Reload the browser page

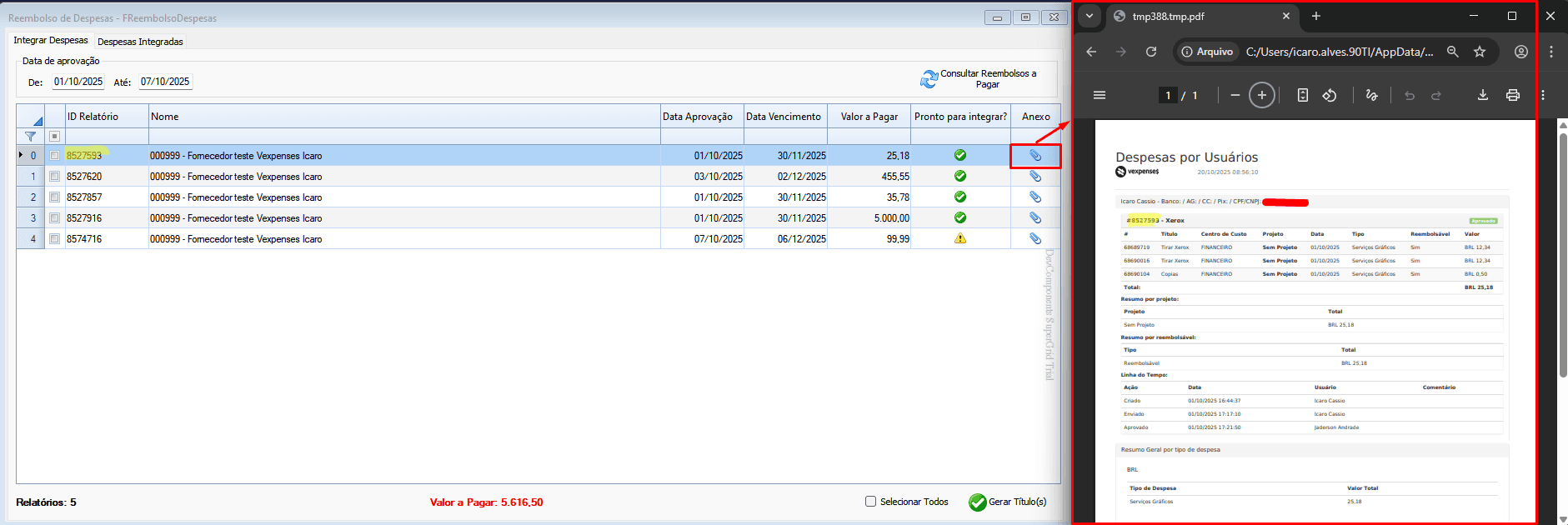(x=1151, y=52)
